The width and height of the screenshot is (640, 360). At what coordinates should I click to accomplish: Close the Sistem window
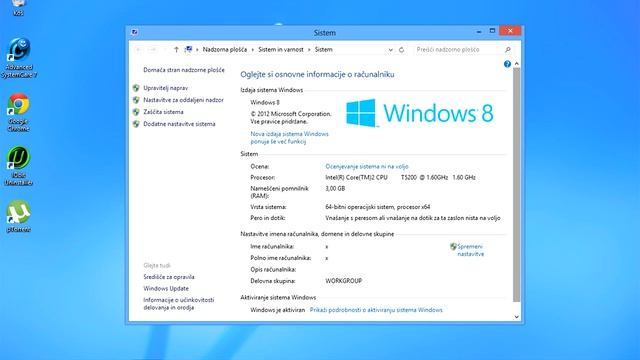point(510,31)
